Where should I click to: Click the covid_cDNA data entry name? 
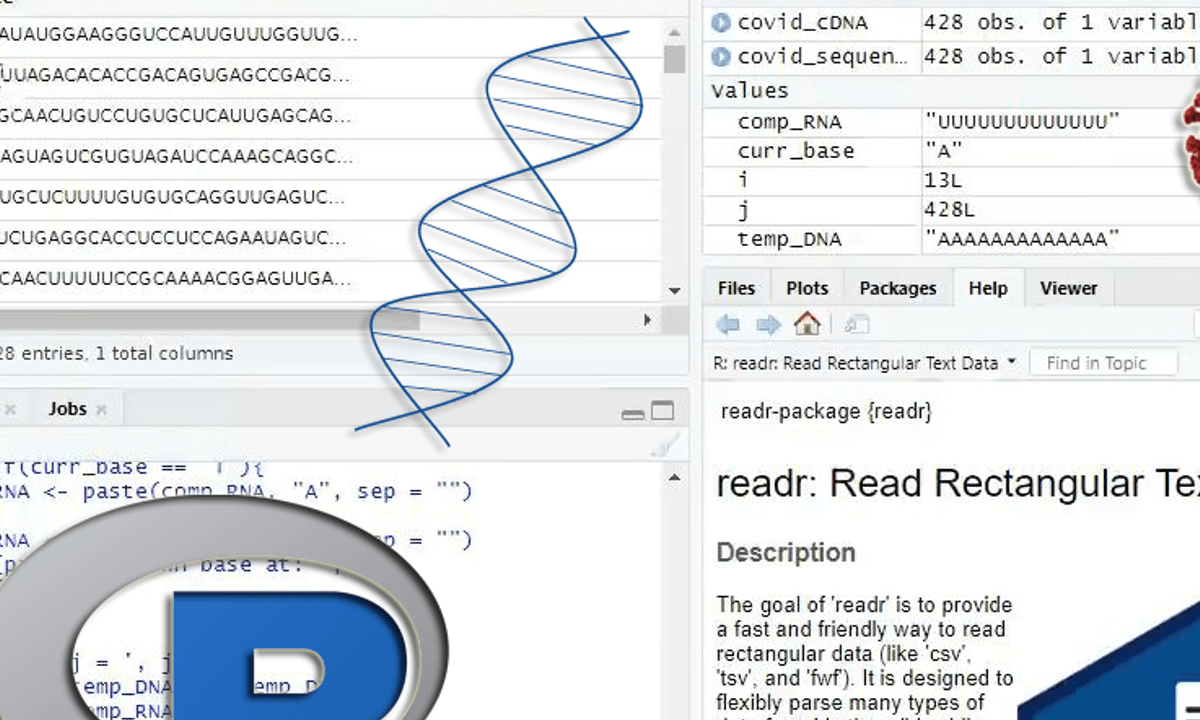(803, 22)
